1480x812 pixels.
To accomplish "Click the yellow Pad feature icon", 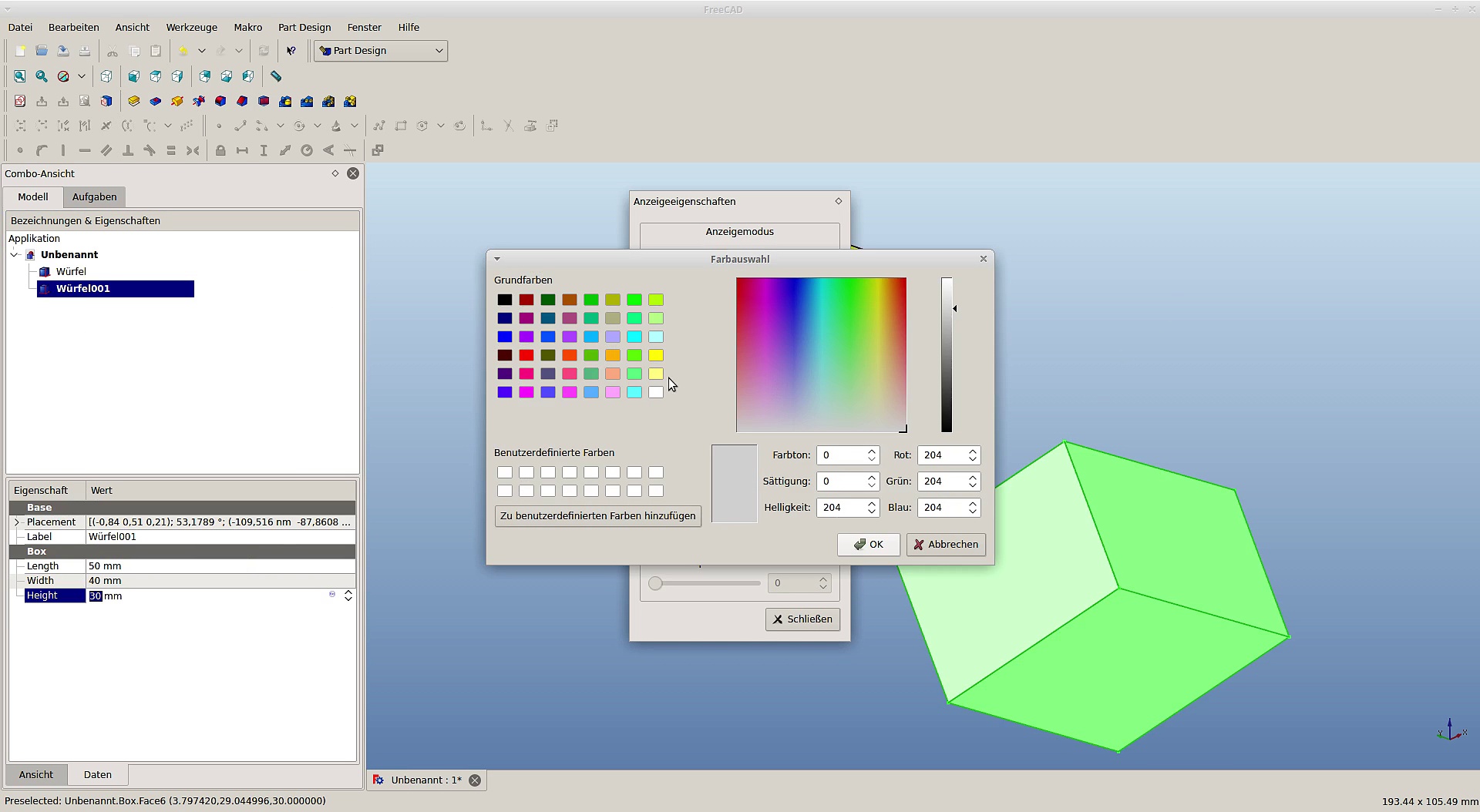I will click(x=133, y=101).
